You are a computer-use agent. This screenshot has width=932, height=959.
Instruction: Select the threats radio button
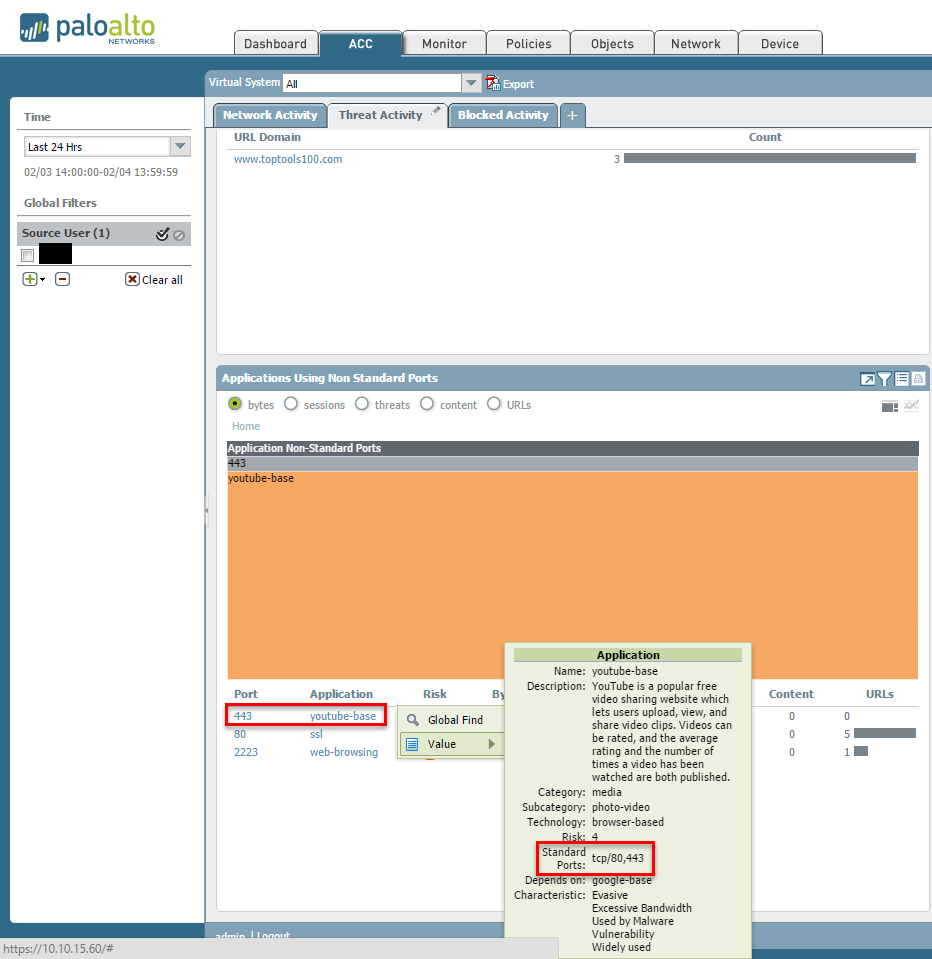point(362,404)
